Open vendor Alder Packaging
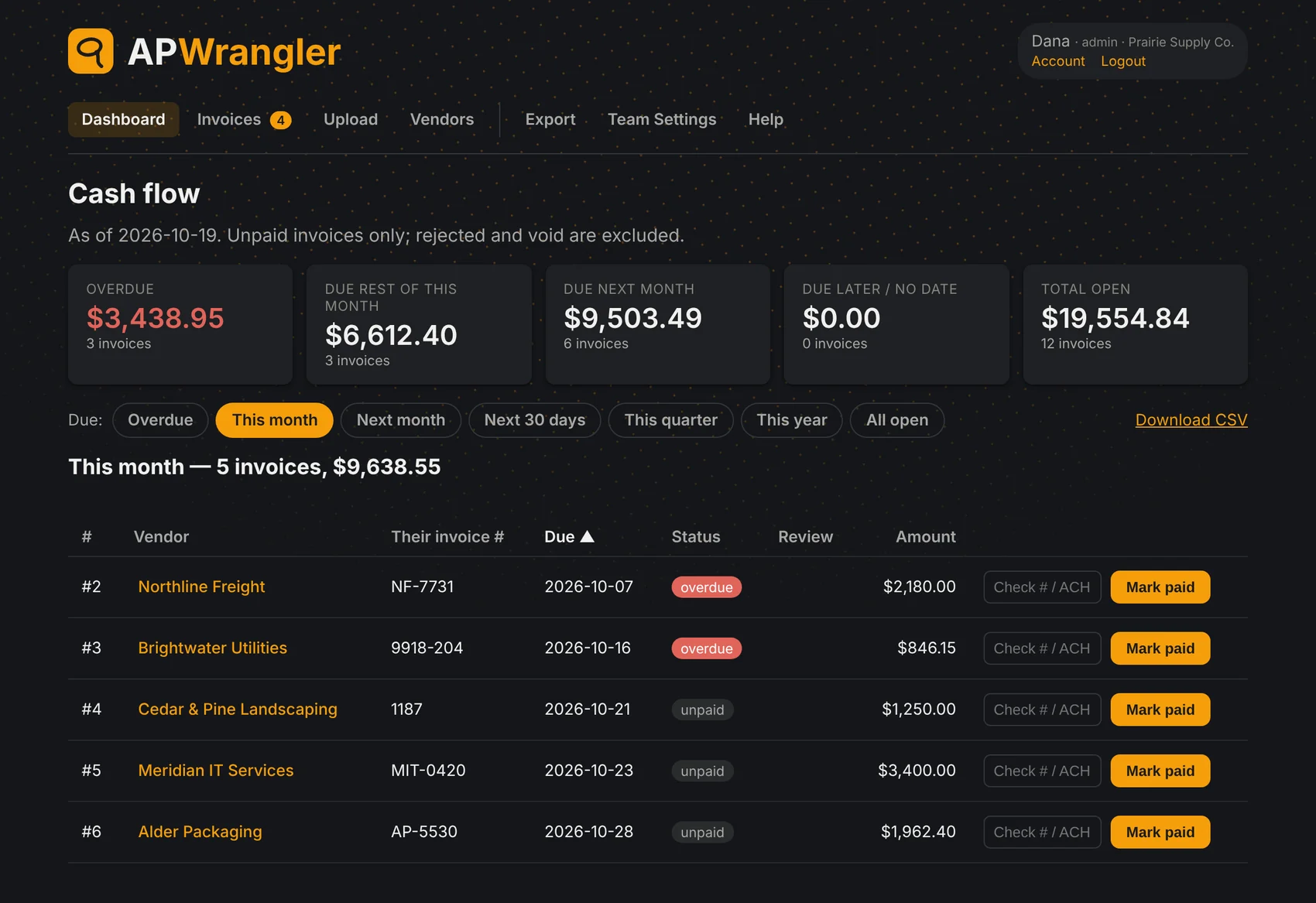Image resolution: width=1316 pixels, height=903 pixels. click(x=200, y=831)
